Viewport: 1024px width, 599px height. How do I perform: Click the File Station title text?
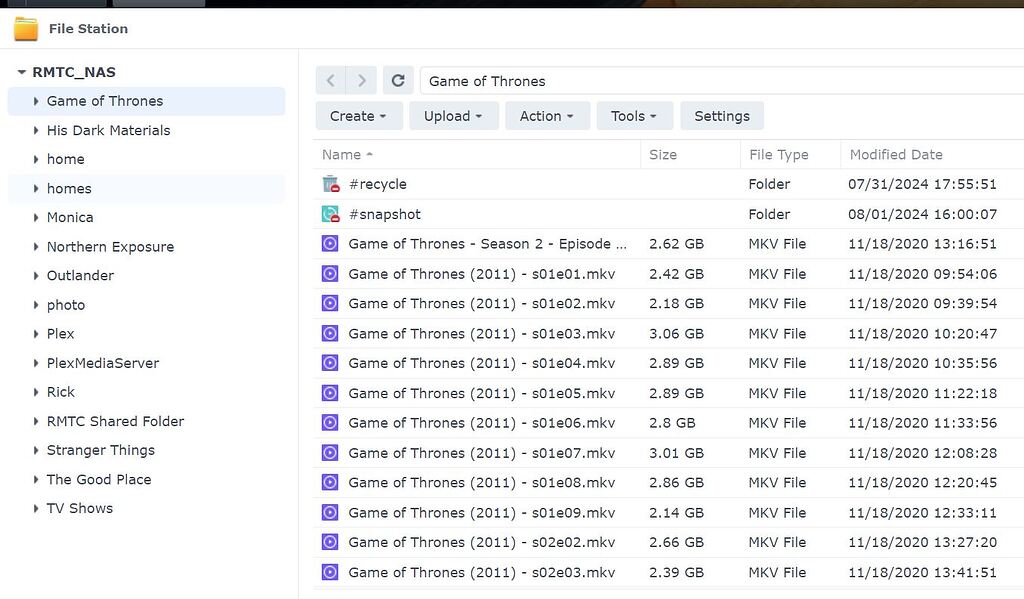88,29
